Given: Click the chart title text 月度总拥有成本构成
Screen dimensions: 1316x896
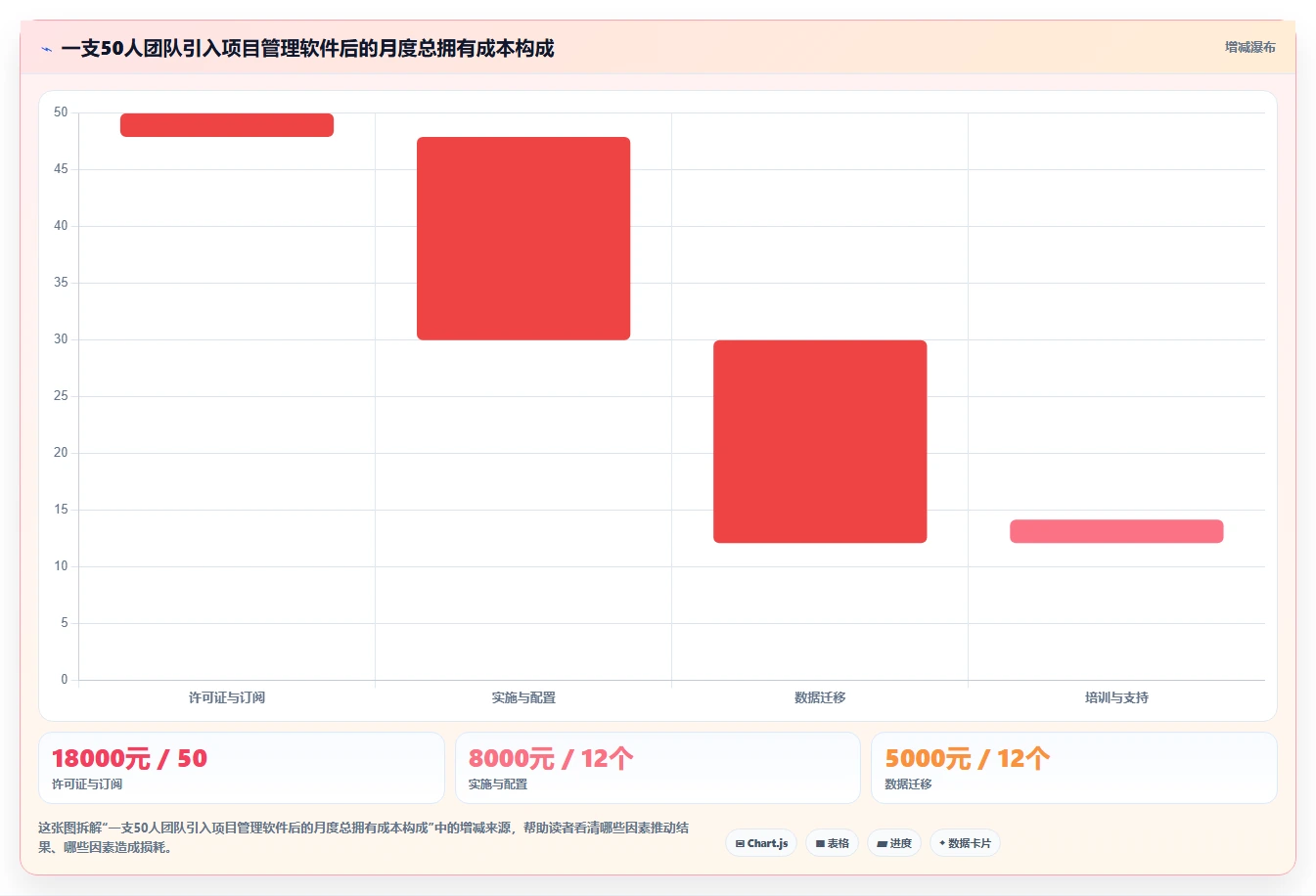Looking at the screenshot, I should pyautogui.click(x=466, y=48).
